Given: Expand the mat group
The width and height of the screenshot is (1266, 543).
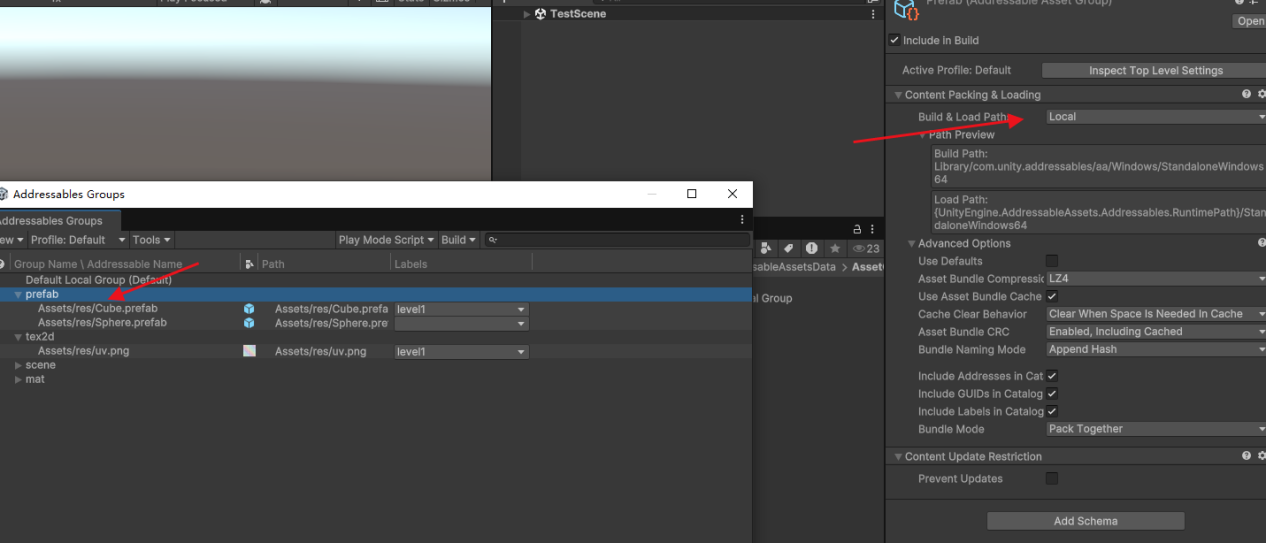Looking at the screenshot, I should tap(18, 379).
